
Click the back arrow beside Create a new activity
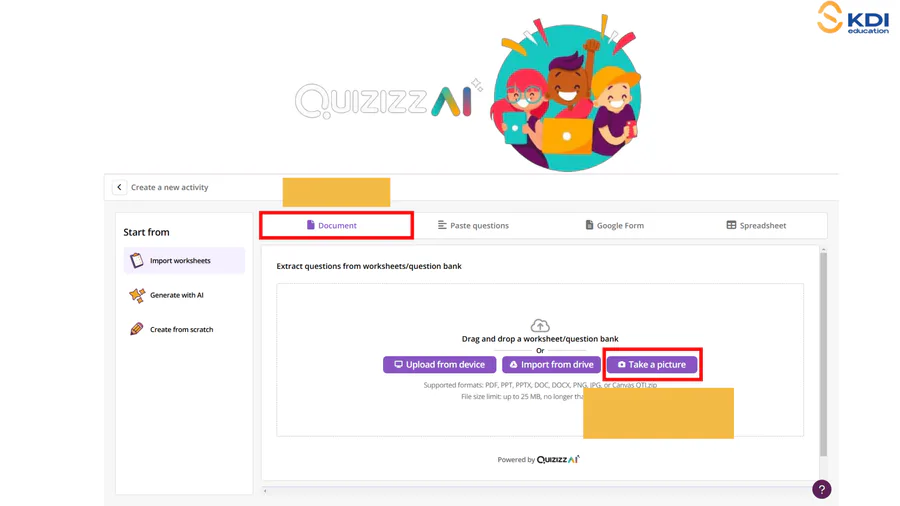pyautogui.click(x=119, y=187)
